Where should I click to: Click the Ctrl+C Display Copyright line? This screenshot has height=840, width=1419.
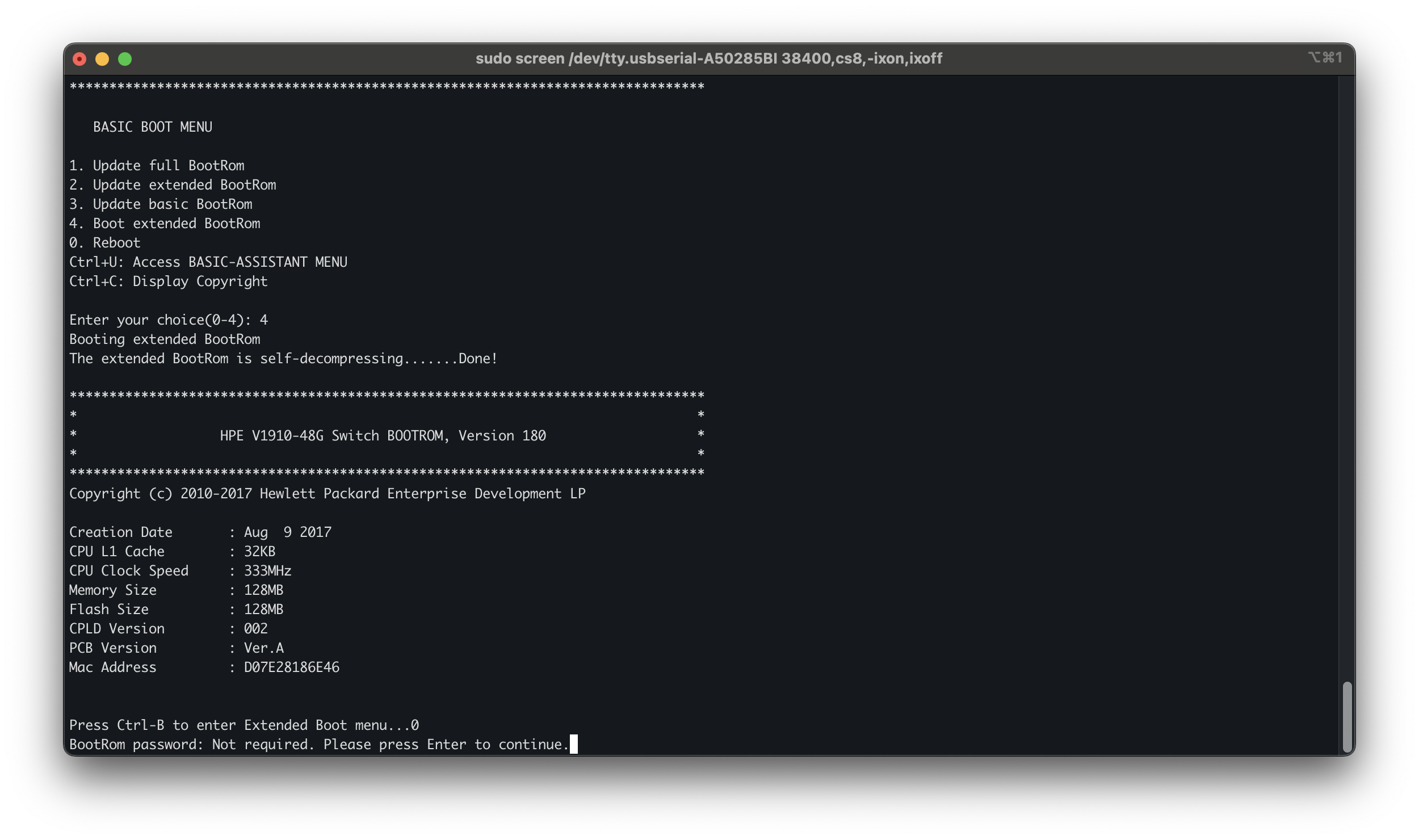click(x=168, y=282)
